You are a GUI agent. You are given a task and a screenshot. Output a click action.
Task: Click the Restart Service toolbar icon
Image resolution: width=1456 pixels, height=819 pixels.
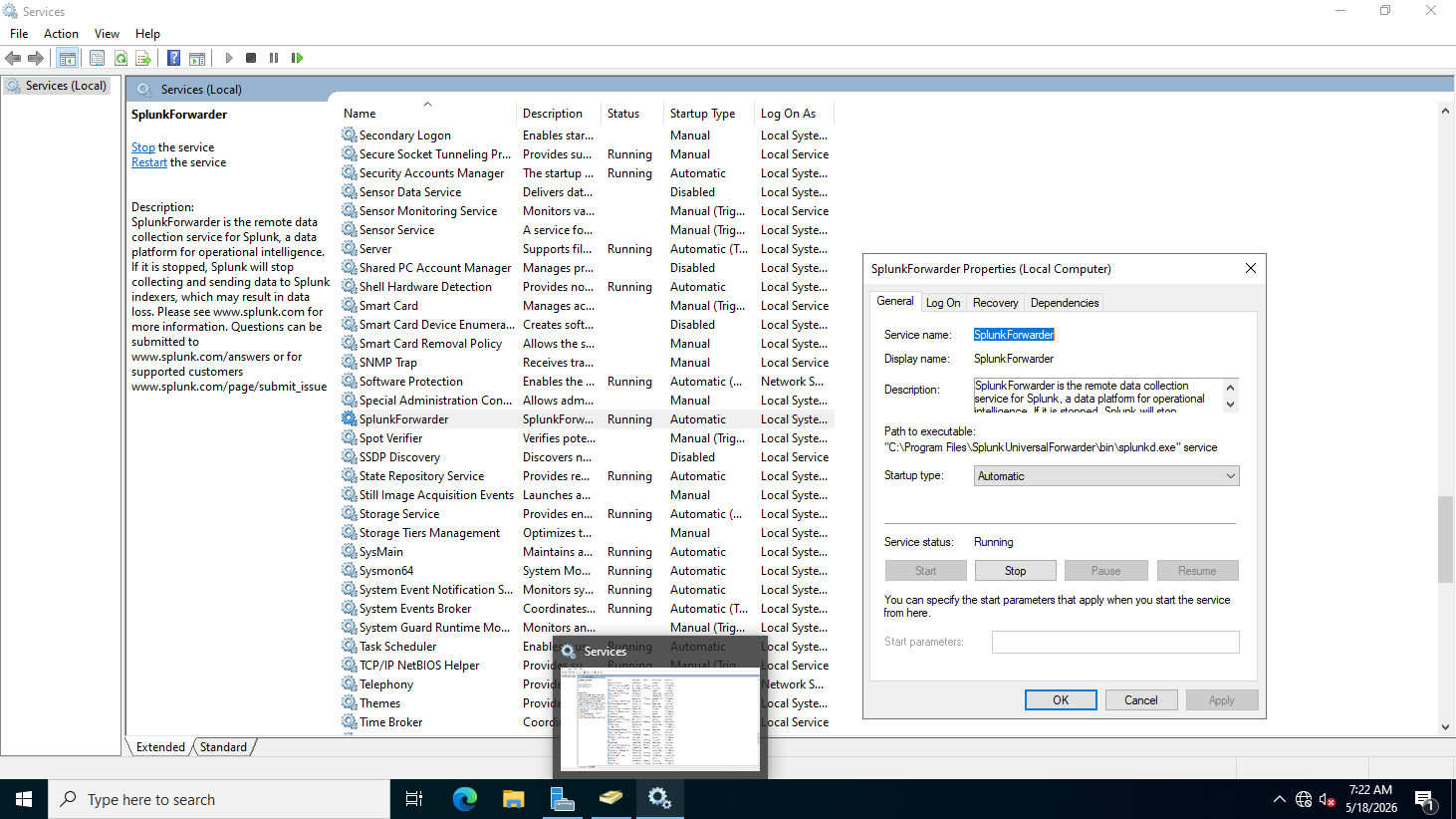[297, 58]
